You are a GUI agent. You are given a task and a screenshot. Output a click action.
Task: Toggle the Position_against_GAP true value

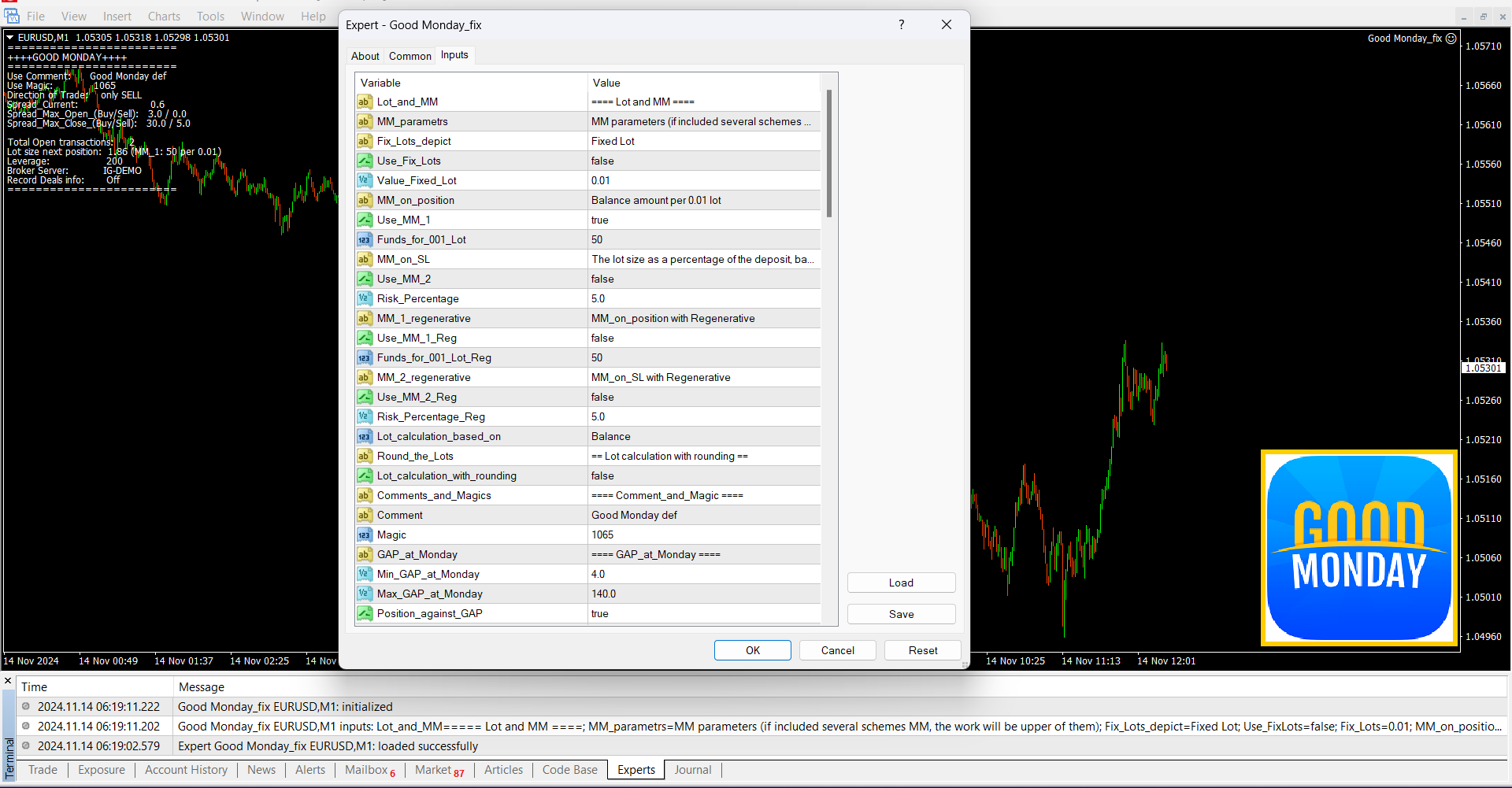[703, 613]
